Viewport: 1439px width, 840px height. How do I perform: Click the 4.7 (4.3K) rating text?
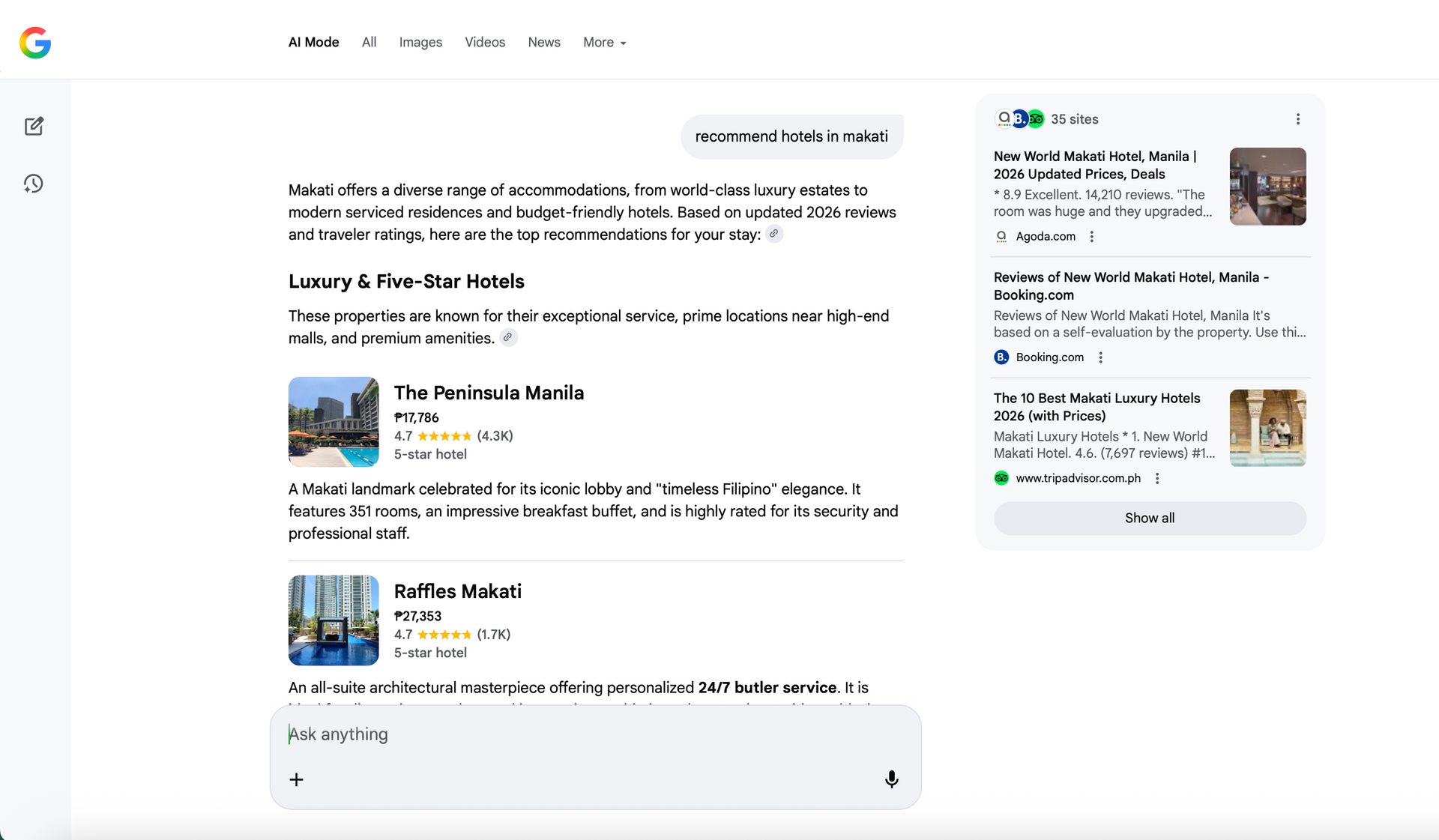453,435
